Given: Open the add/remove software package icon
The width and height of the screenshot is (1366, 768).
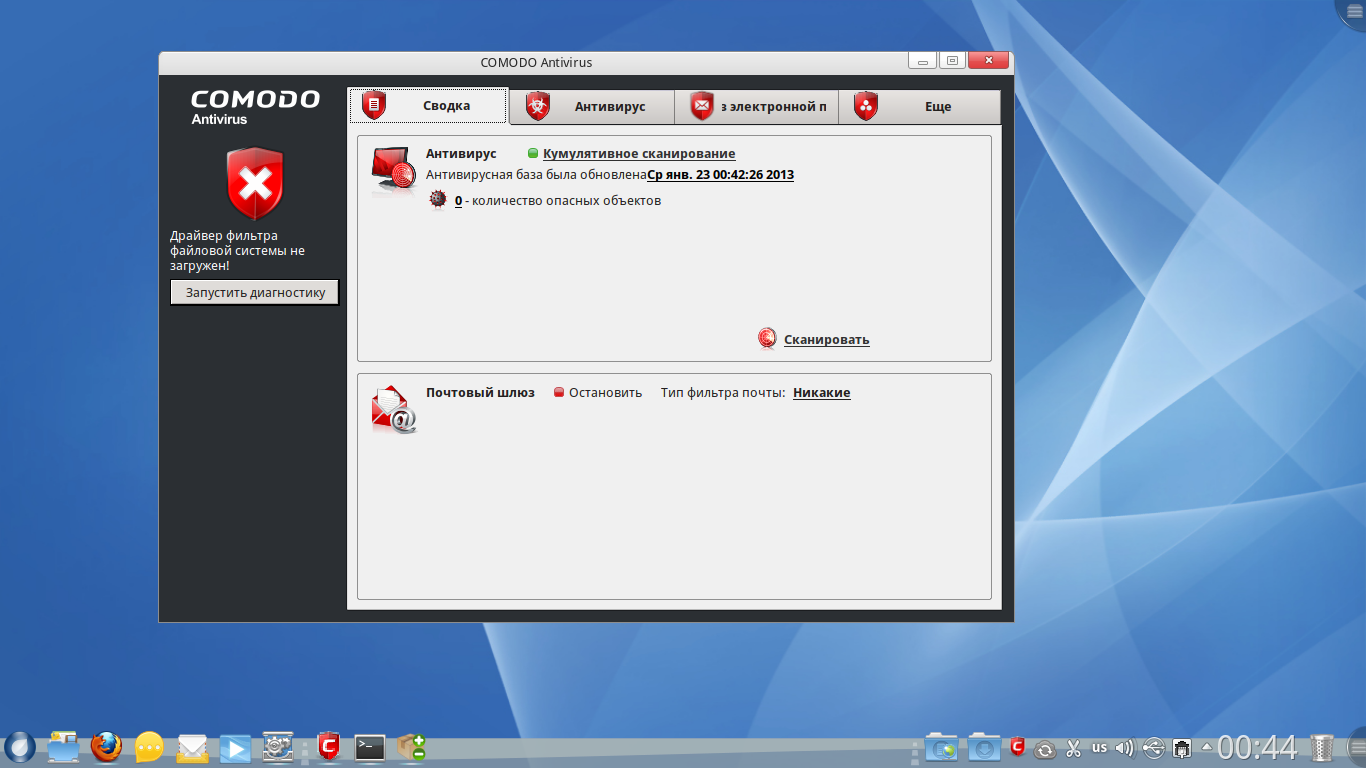Looking at the screenshot, I should [x=412, y=746].
